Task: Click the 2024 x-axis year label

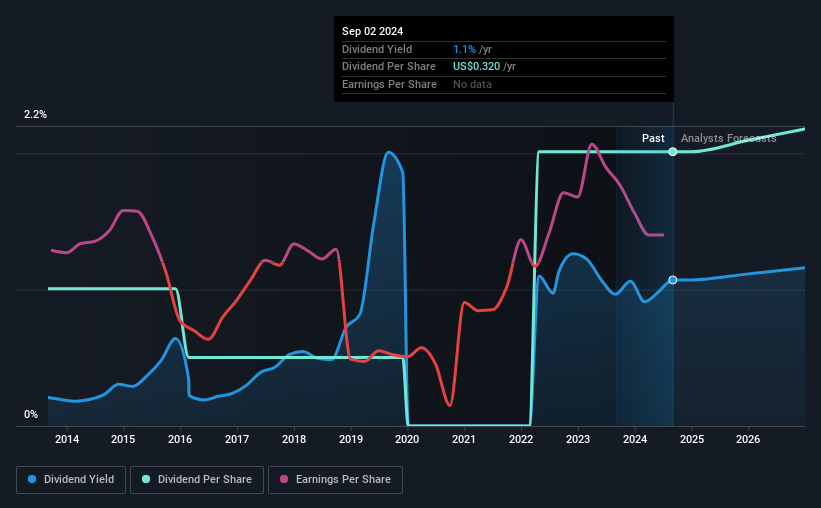Action: pos(635,439)
